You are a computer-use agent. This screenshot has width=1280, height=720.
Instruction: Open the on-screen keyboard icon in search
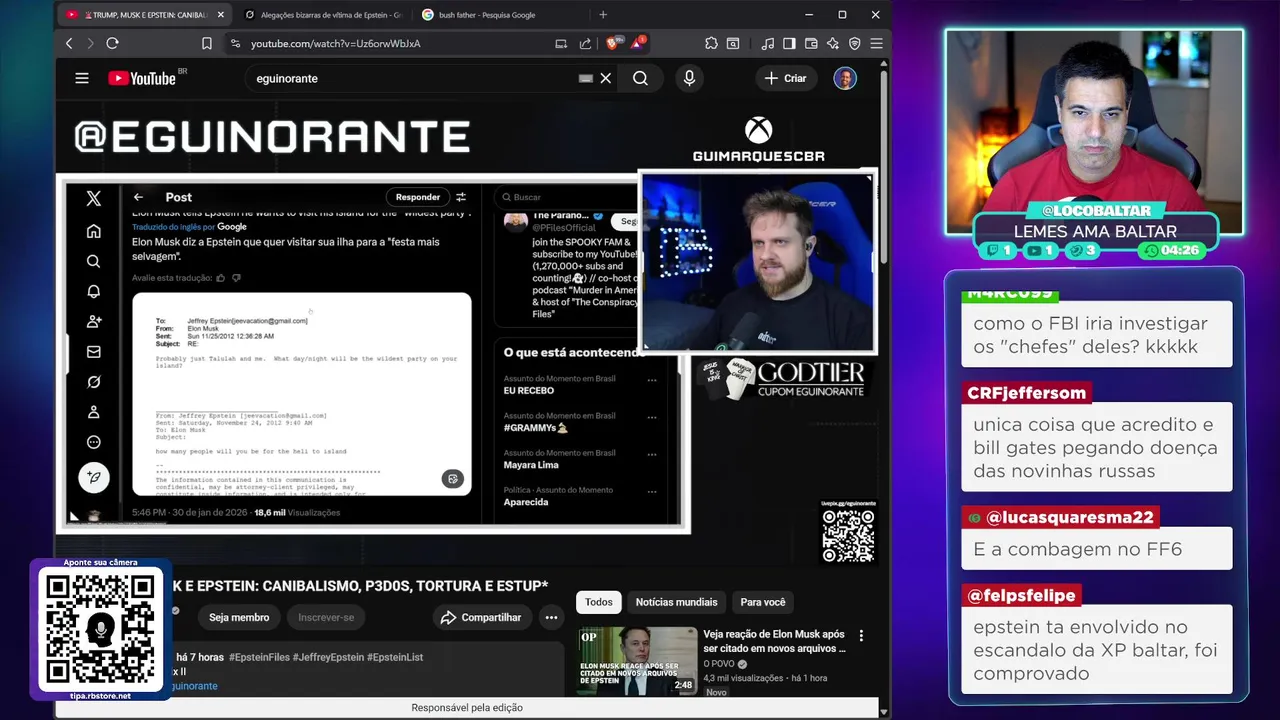pyautogui.click(x=586, y=78)
